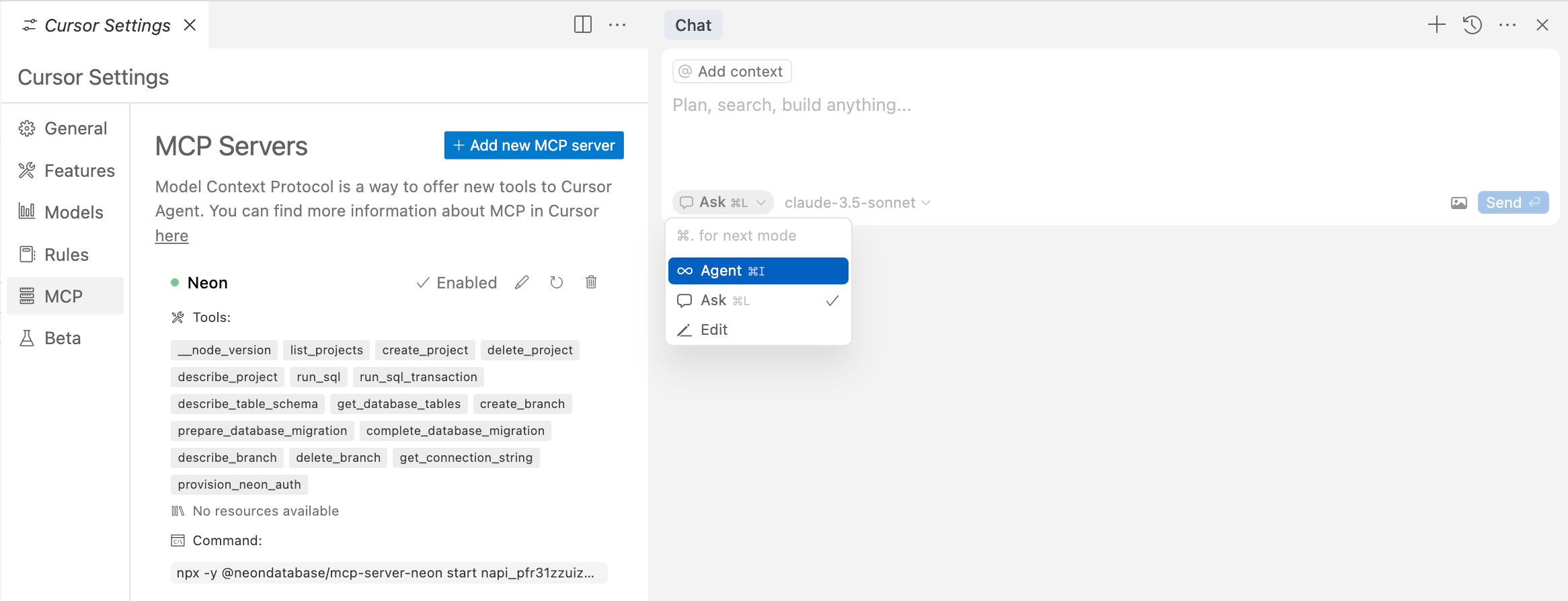
Task: Click Add new MCP server button
Action: coord(534,145)
